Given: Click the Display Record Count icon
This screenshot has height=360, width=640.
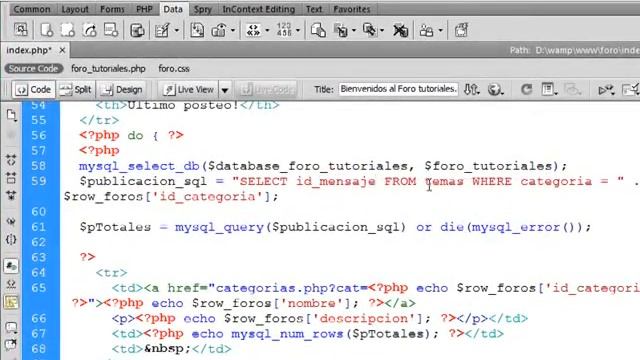Looking at the screenshot, I should tap(284, 30).
